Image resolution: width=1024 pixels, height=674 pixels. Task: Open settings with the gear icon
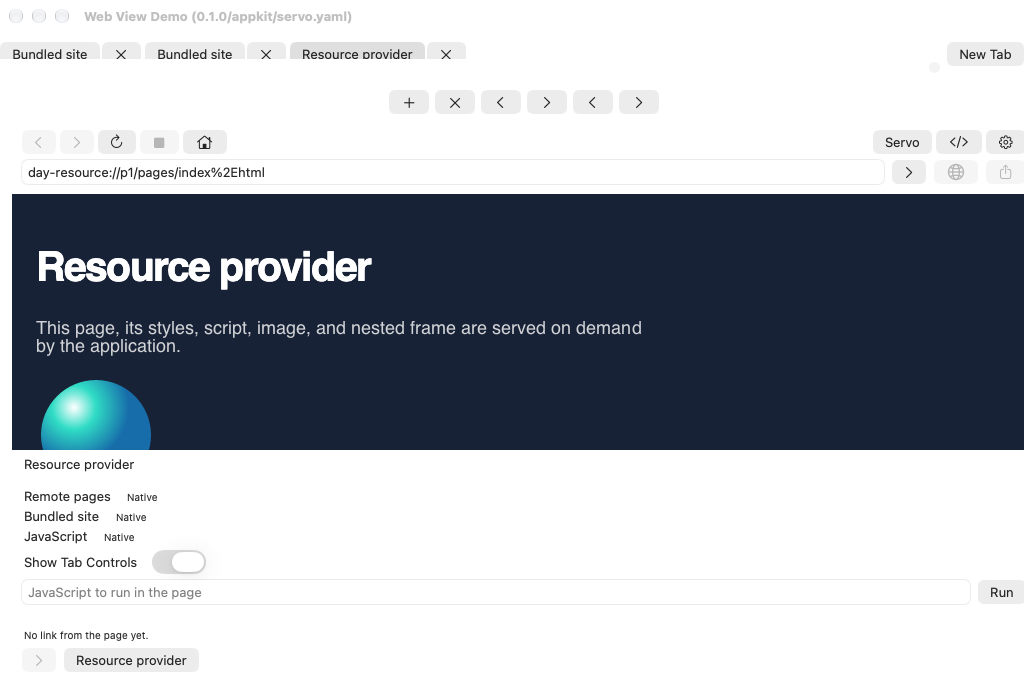pyautogui.click(x=1005, y=142)
